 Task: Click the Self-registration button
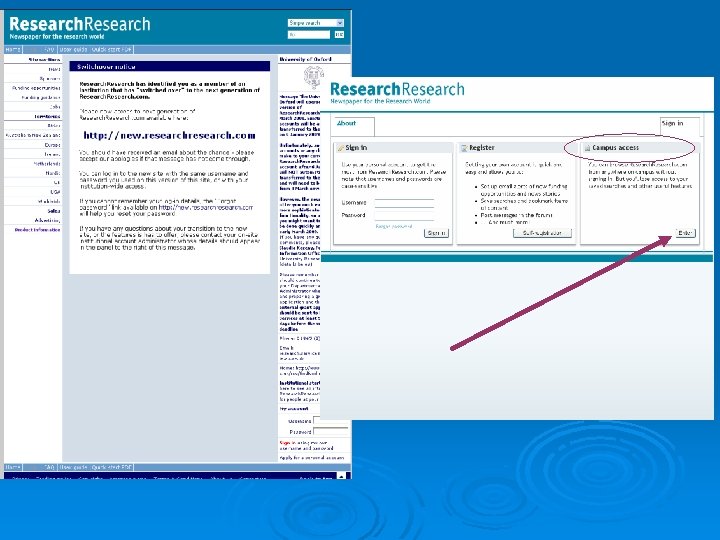coord(542,233)
